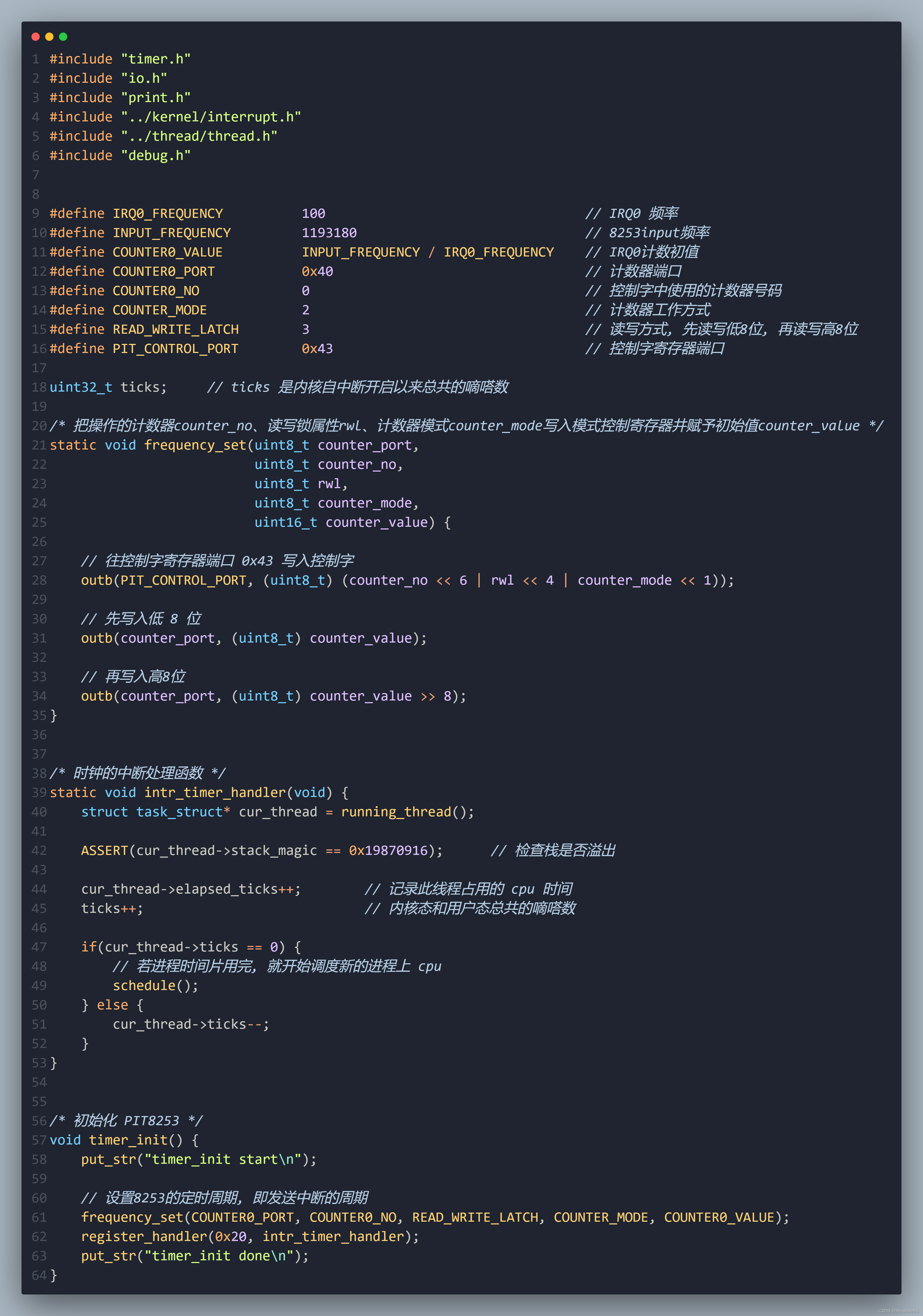Click the COUNTER0_VALUE argument on line 61

[719, 1218]
